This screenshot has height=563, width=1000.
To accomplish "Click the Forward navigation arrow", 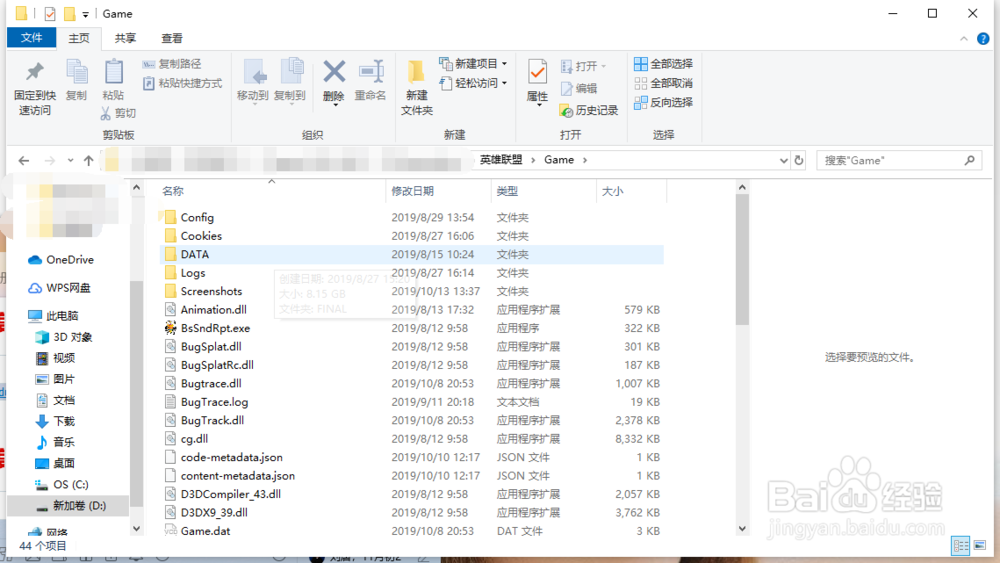I will 49,161.
